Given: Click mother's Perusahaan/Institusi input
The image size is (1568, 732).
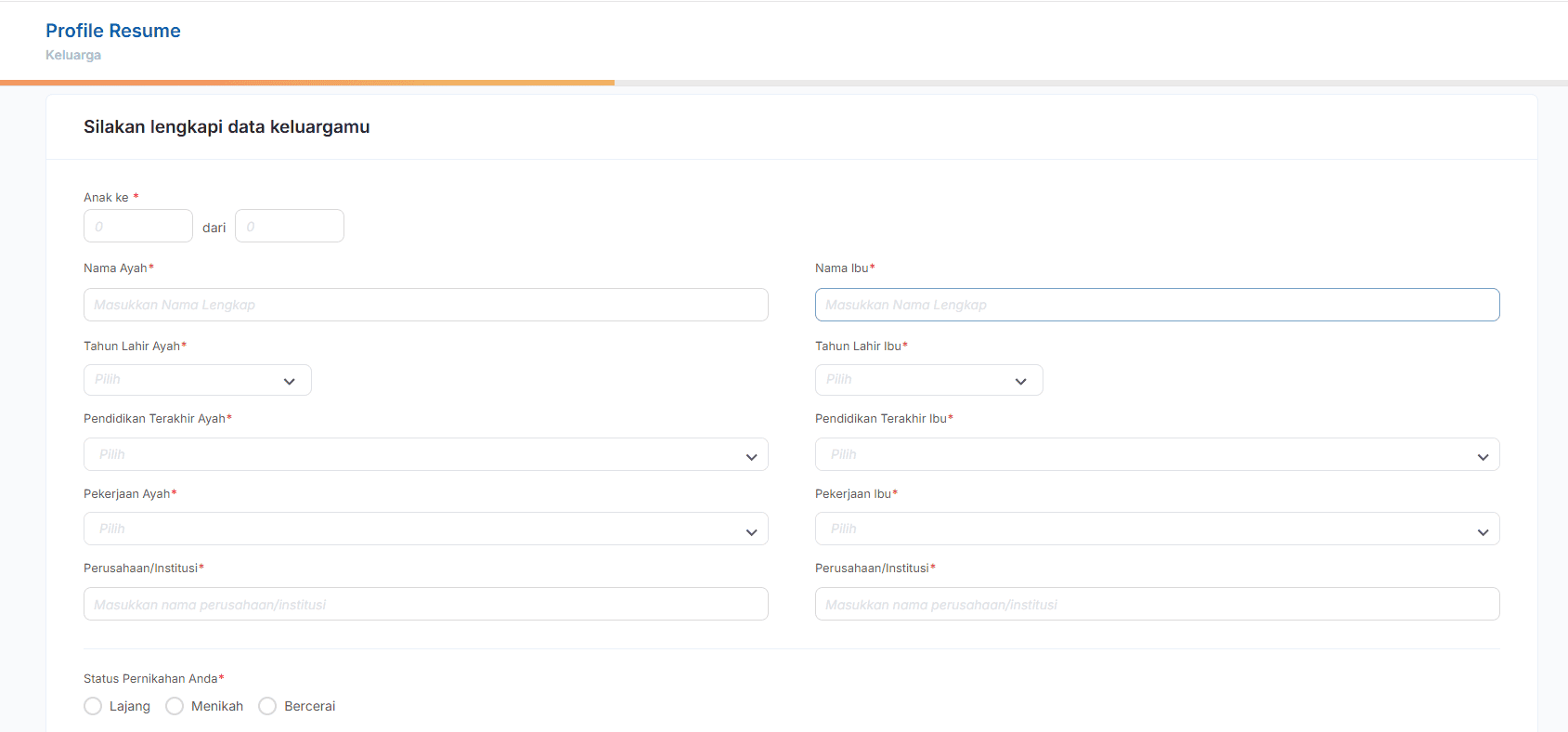Looking at the screenshot, I should [x=1157, y=604].
